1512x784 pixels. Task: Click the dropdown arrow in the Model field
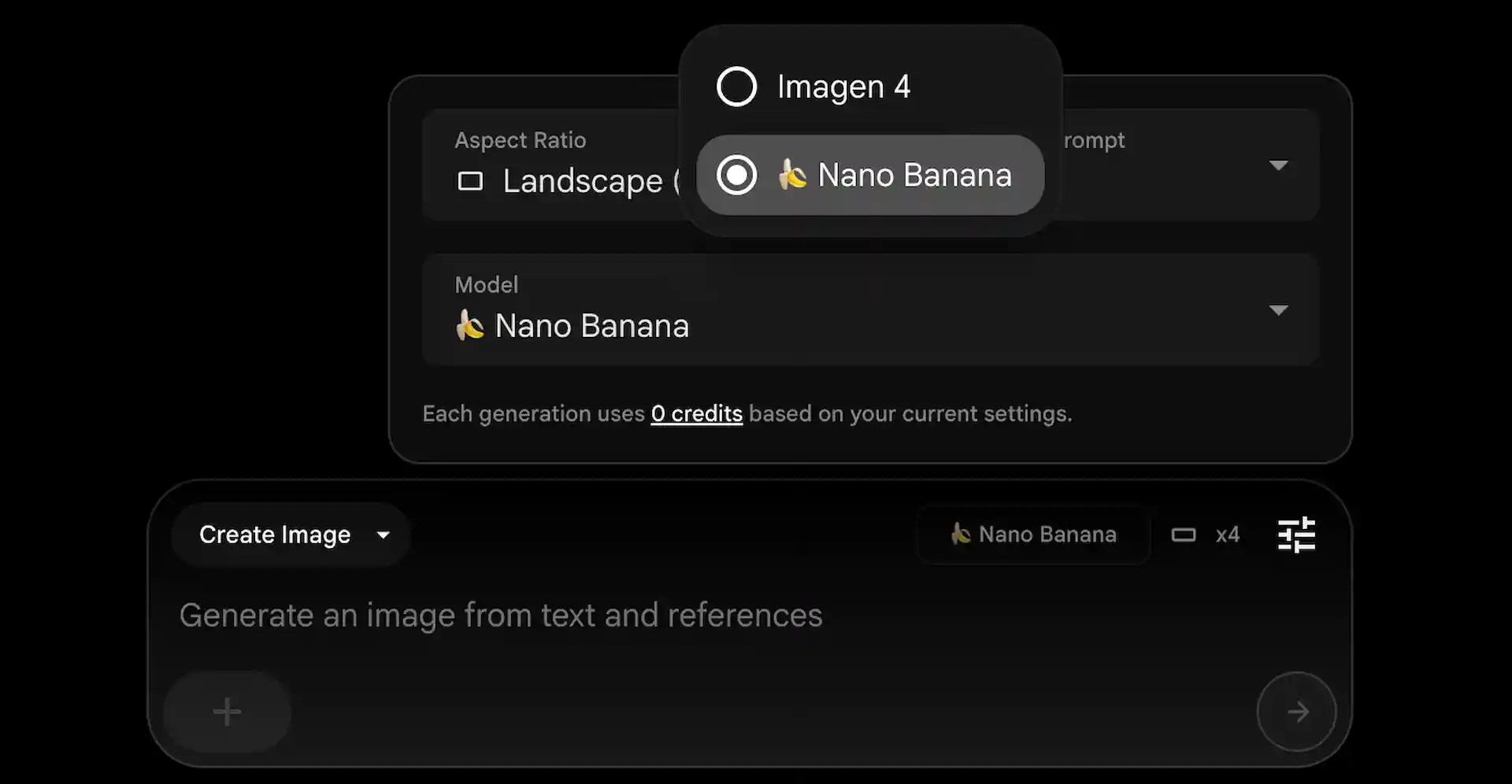(1278, 310)
